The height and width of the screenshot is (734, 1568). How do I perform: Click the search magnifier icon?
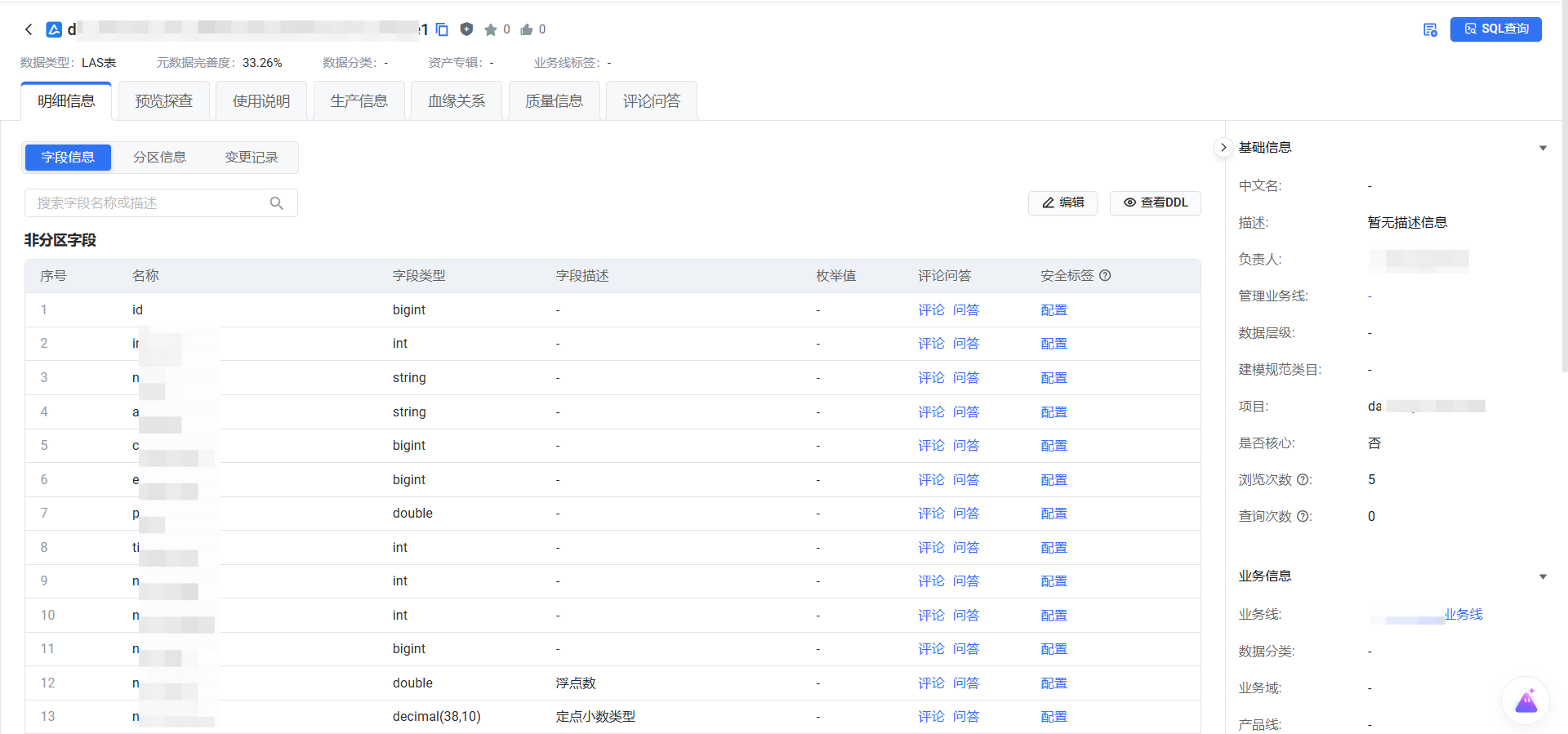(x=277, y=203)
